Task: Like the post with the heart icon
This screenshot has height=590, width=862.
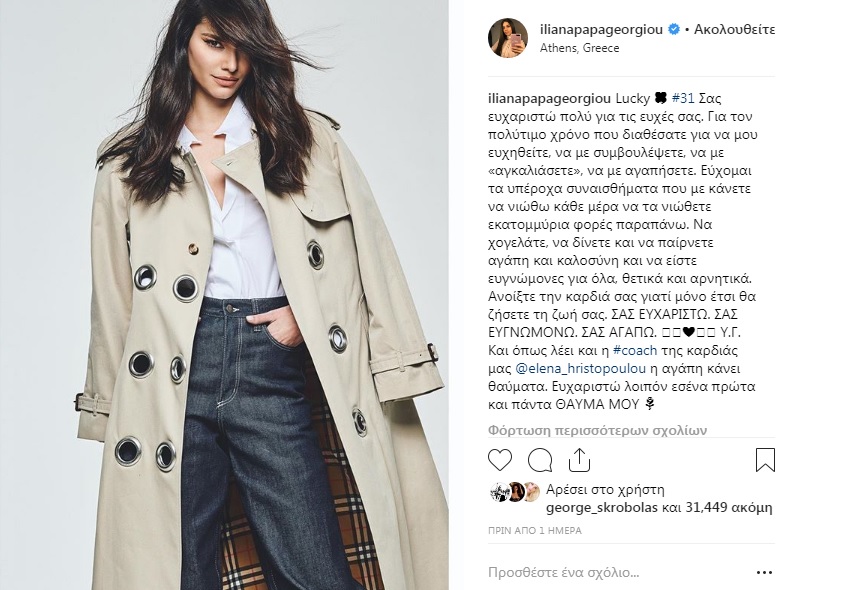Action: coord(500,460)
